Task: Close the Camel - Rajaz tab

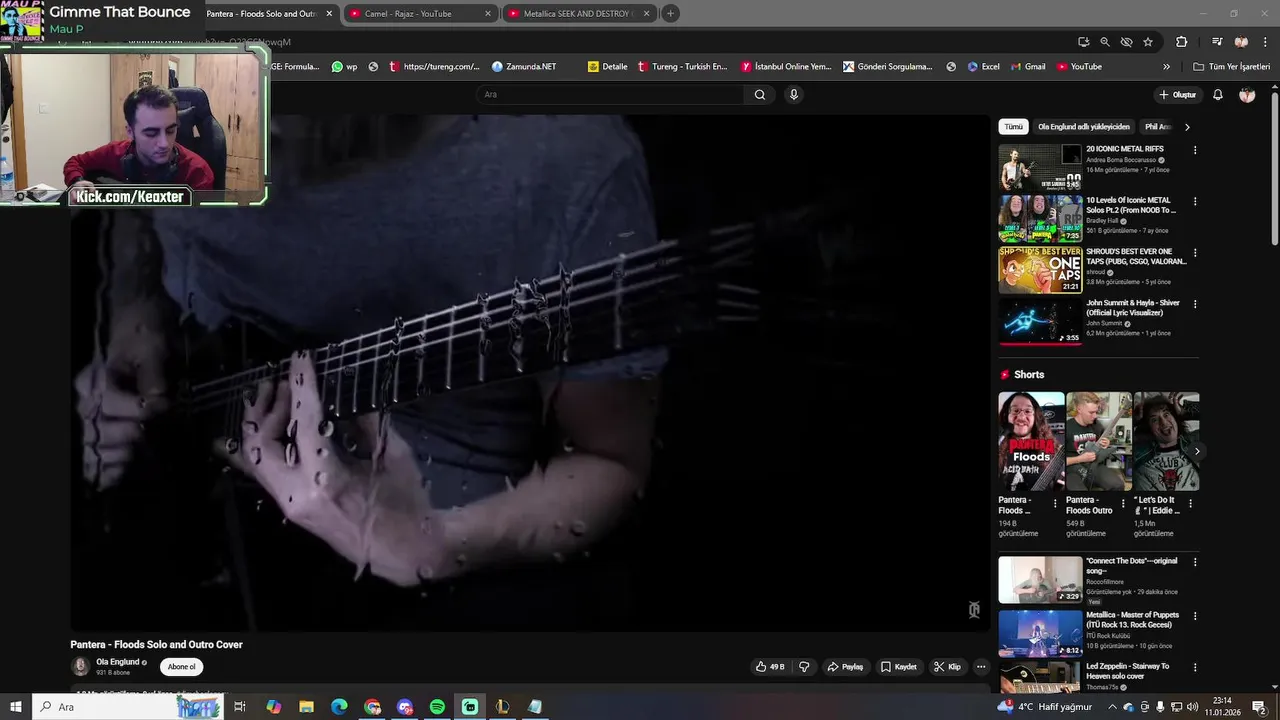Action: [x=488, y=14]
